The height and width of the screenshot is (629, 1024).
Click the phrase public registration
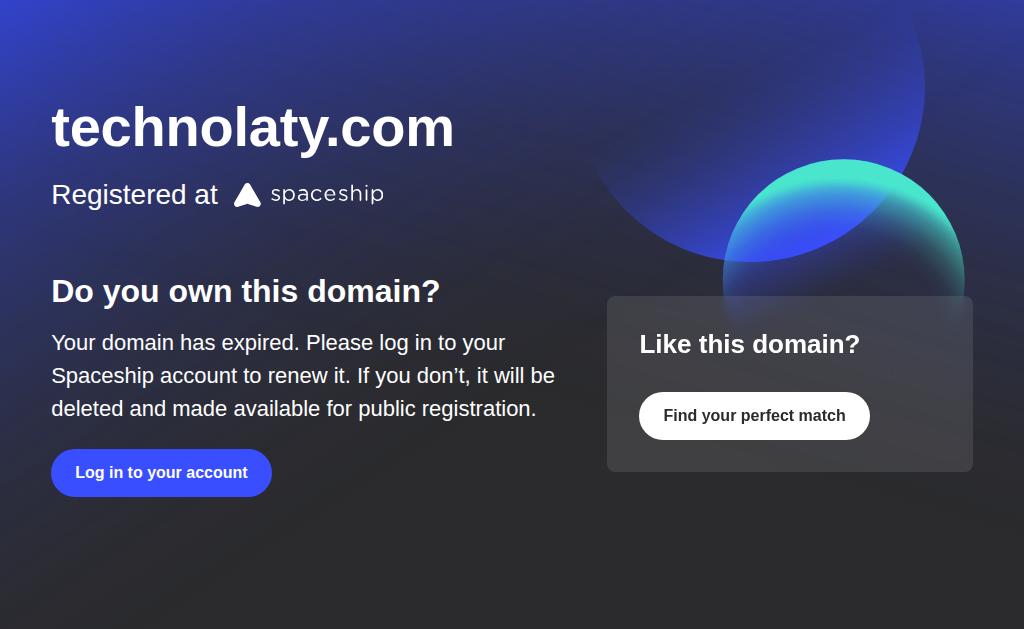[x=447, y=409]
